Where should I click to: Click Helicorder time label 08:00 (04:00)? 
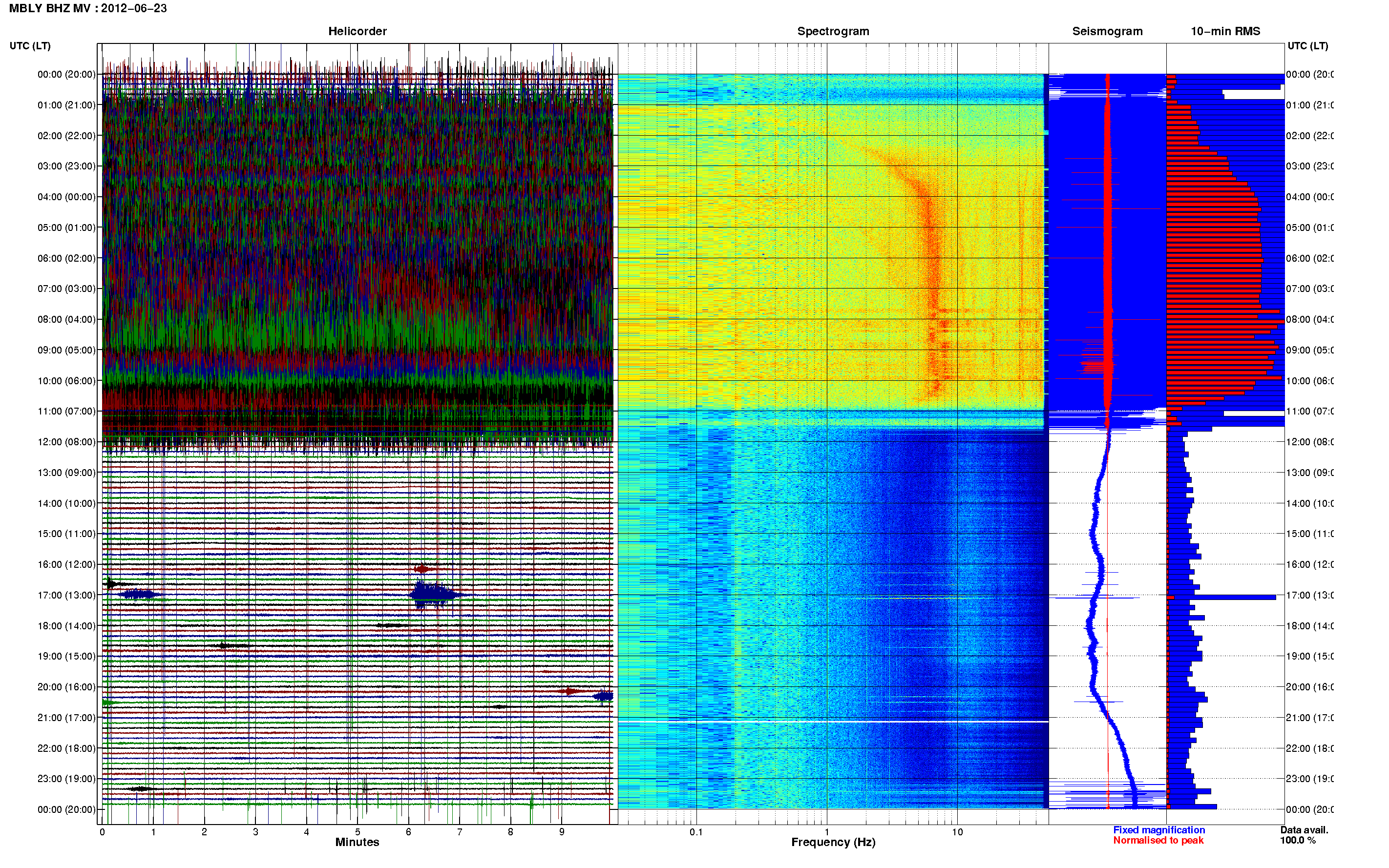(66, 319)
